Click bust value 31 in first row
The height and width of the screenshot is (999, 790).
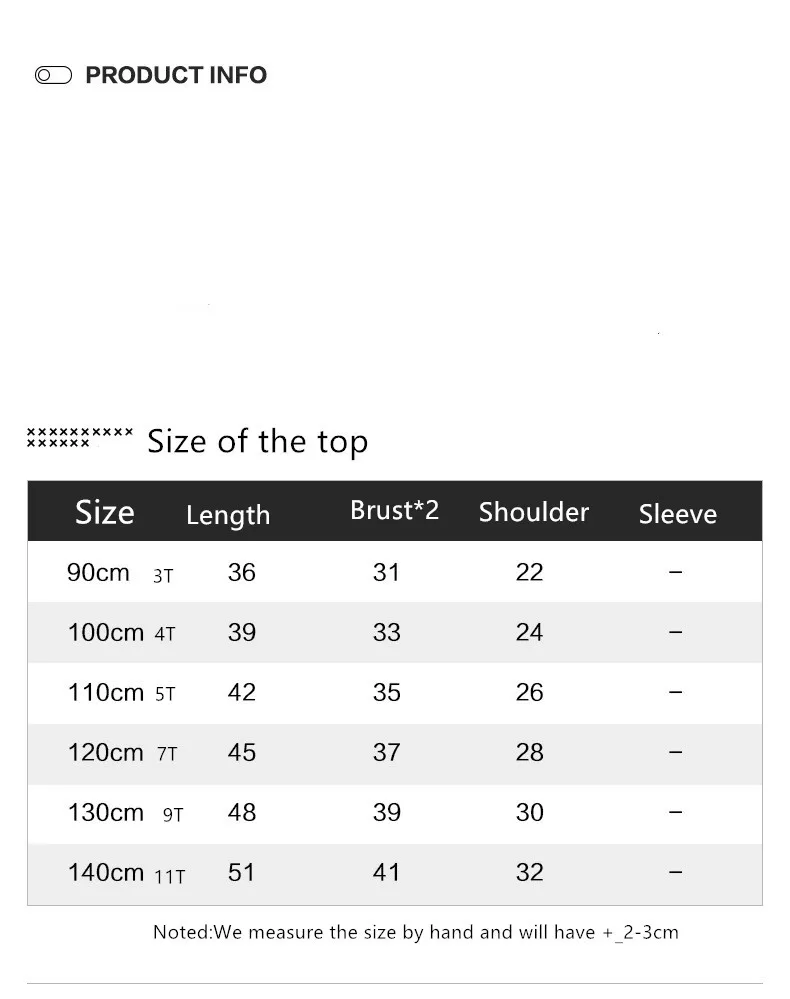pyautogui.click(x=387, y=572)
